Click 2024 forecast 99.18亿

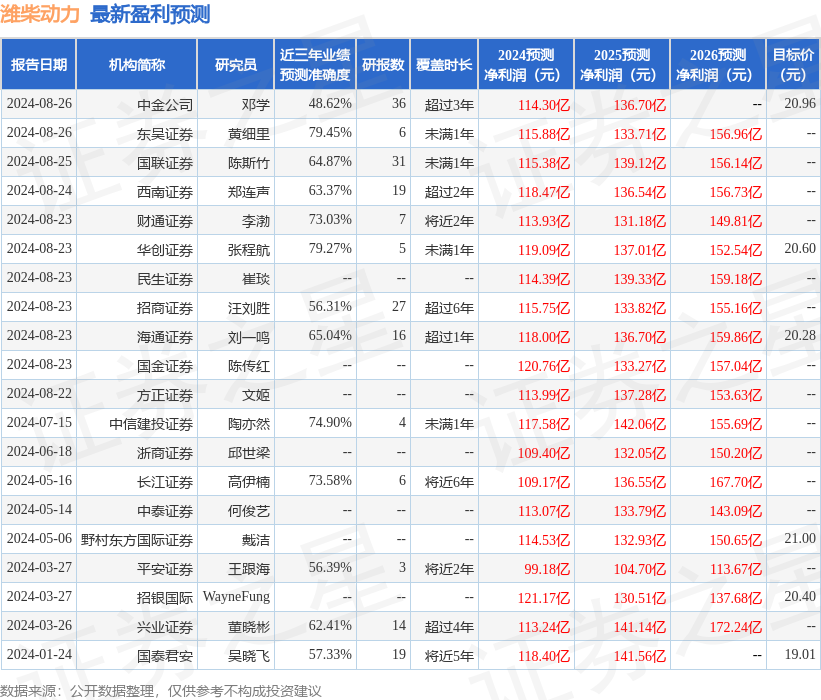pos(547,569)
